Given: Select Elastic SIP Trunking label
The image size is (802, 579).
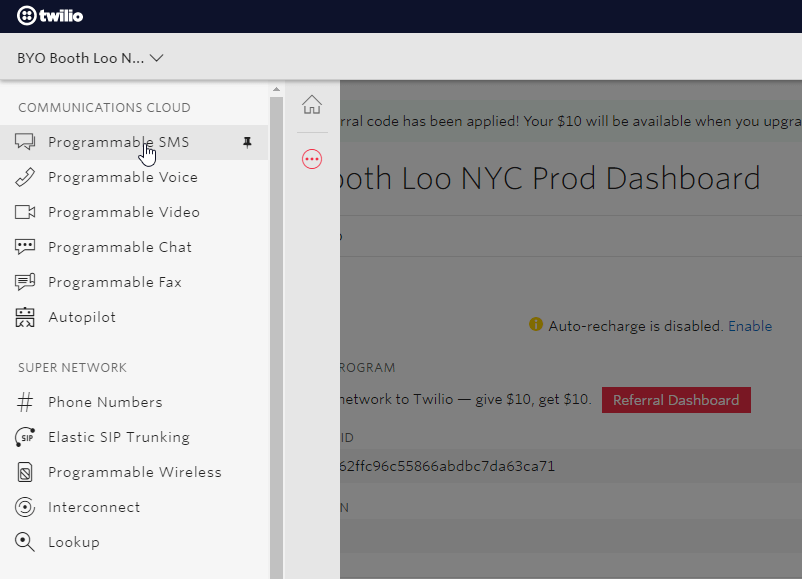Looking at the screenshot, I should click(119, 437).
